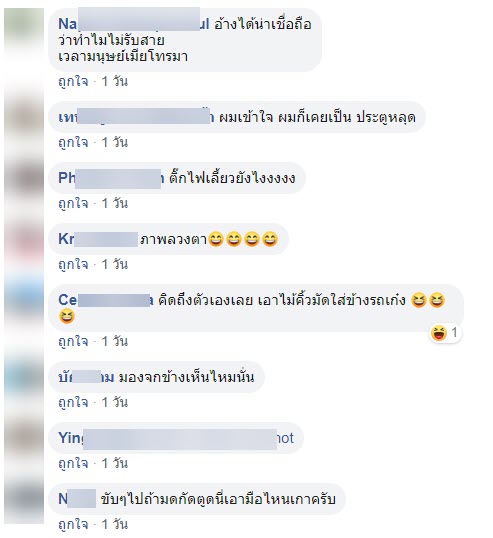This screenshot has width=493, height=538.
Task: Click ถูกใจ under the ประตูหลุด comment
Action: click(x=73, y=142)
